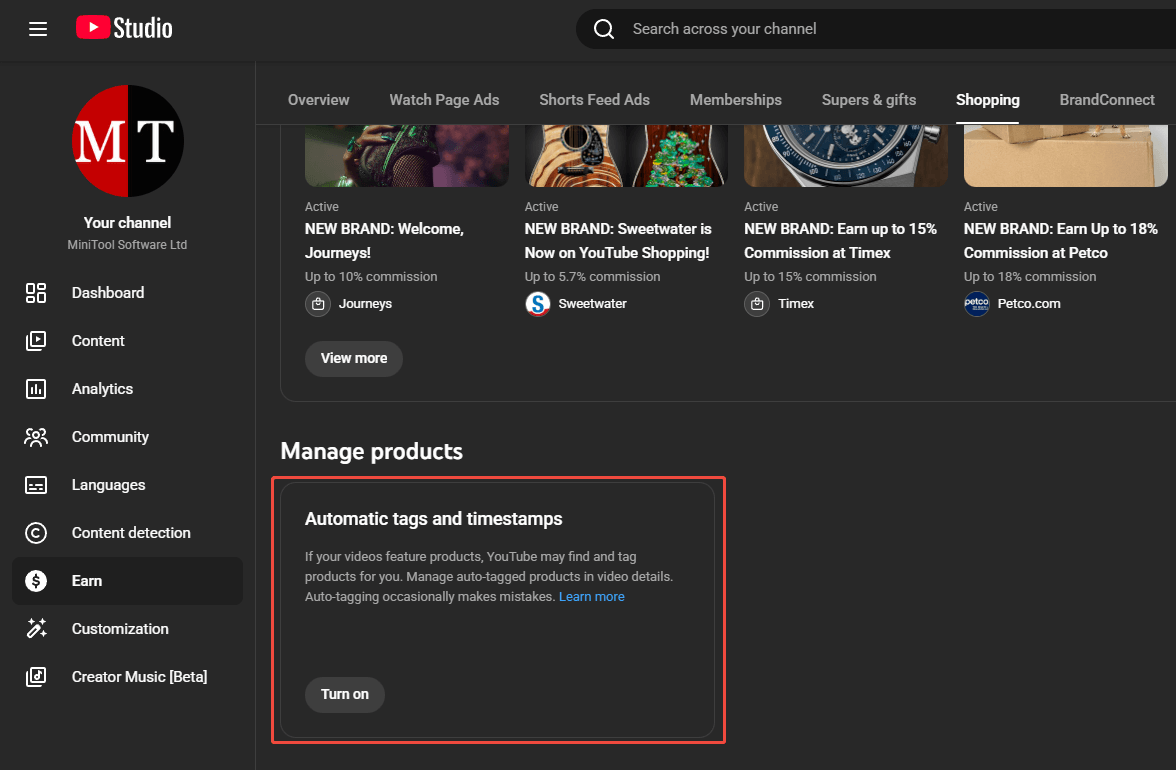This screenshot has height=770, width=1176.
Task: Switch to the Overview tab
Action: click(318, 99)
